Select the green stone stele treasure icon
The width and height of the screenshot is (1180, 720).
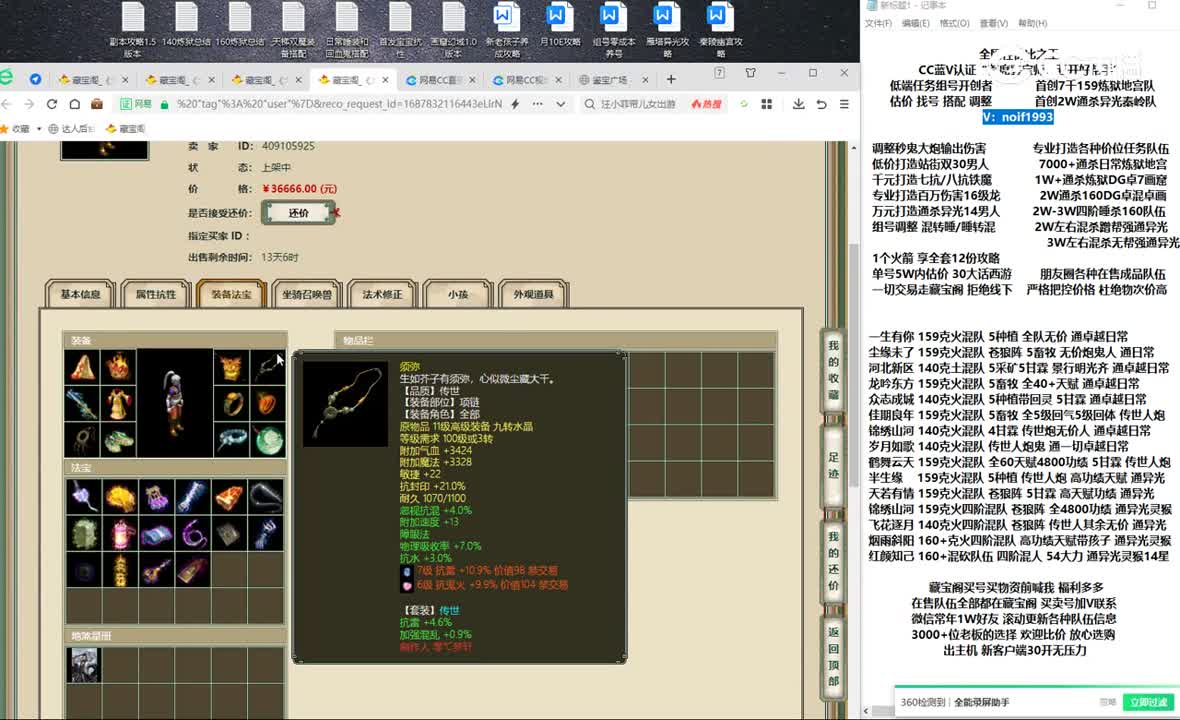pos(84,533)
